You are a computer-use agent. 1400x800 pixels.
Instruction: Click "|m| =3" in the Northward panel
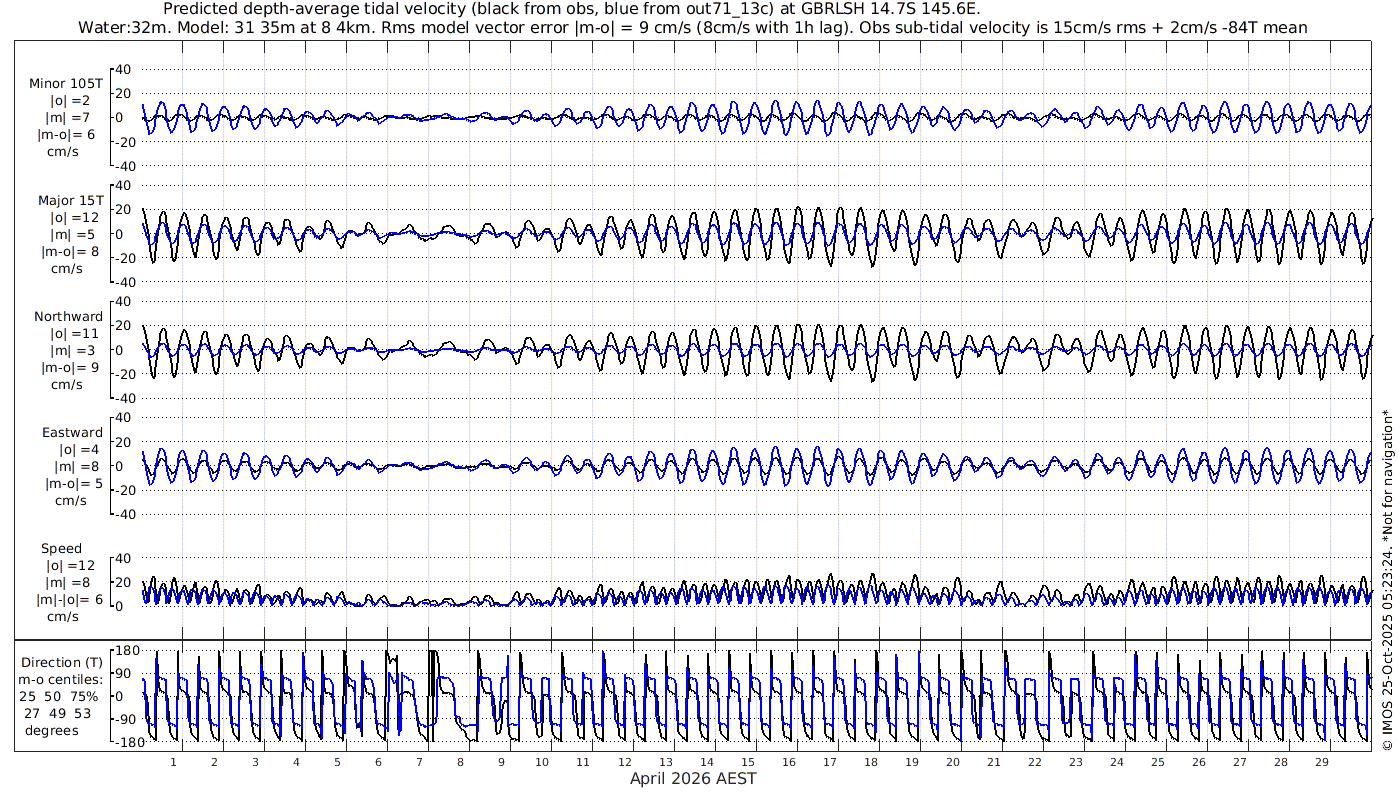click(71, 351)
